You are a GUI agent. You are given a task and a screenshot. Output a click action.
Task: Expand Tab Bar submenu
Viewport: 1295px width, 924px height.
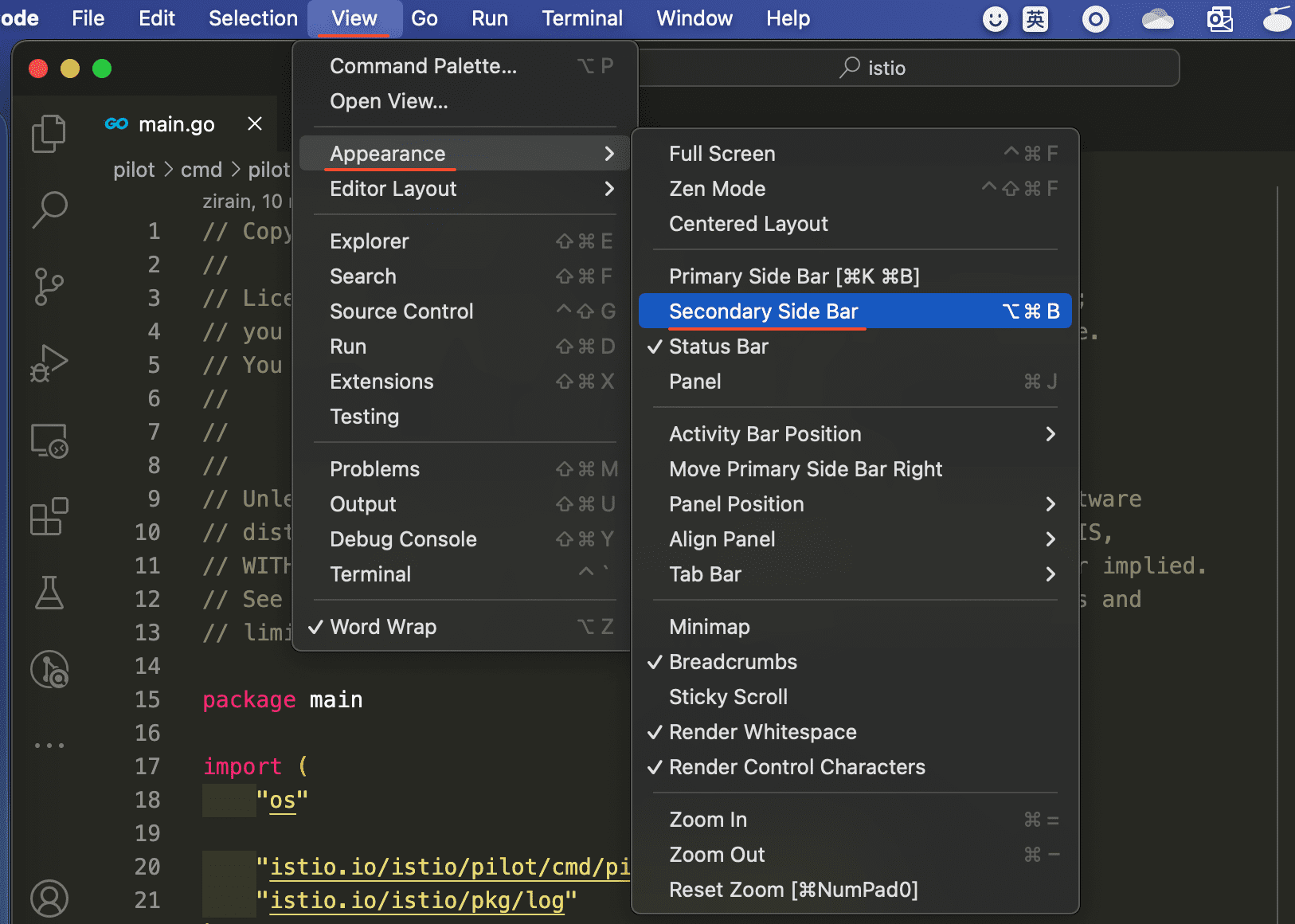855,574
